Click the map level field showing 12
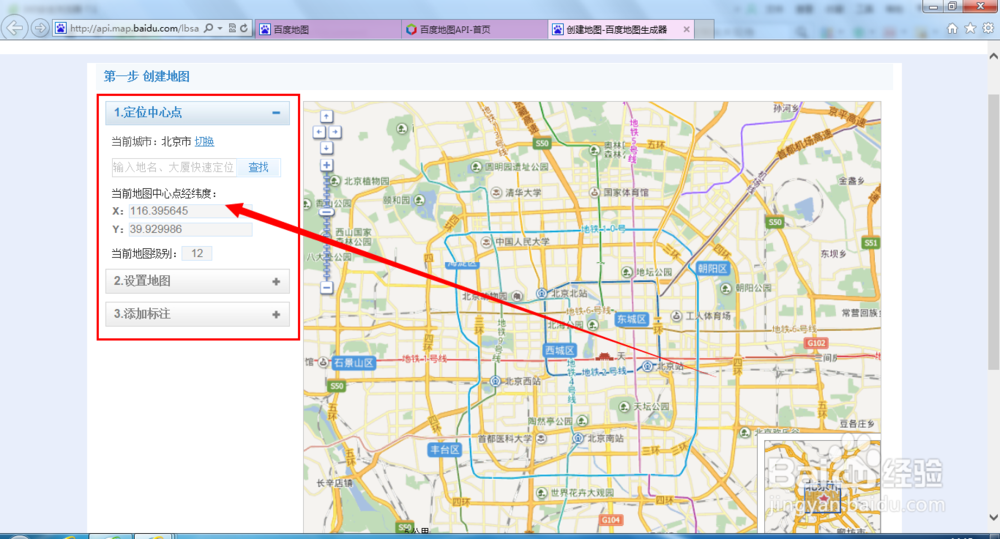Image resolution: width=1000 pixels, height=539 pixels. [197, 253]
